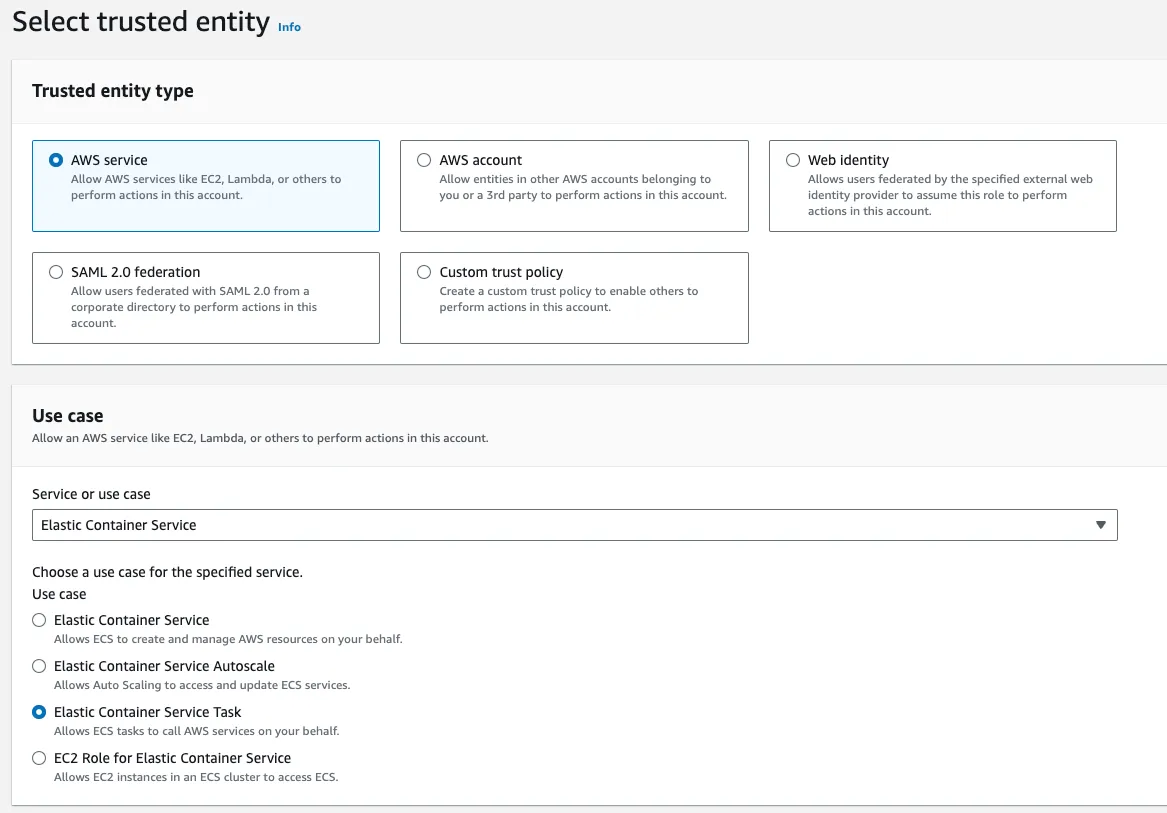This screenshot has width=1167, height=813.
Task: Click 'Allows ECS to create and manage' description
Action: point(228,639)
